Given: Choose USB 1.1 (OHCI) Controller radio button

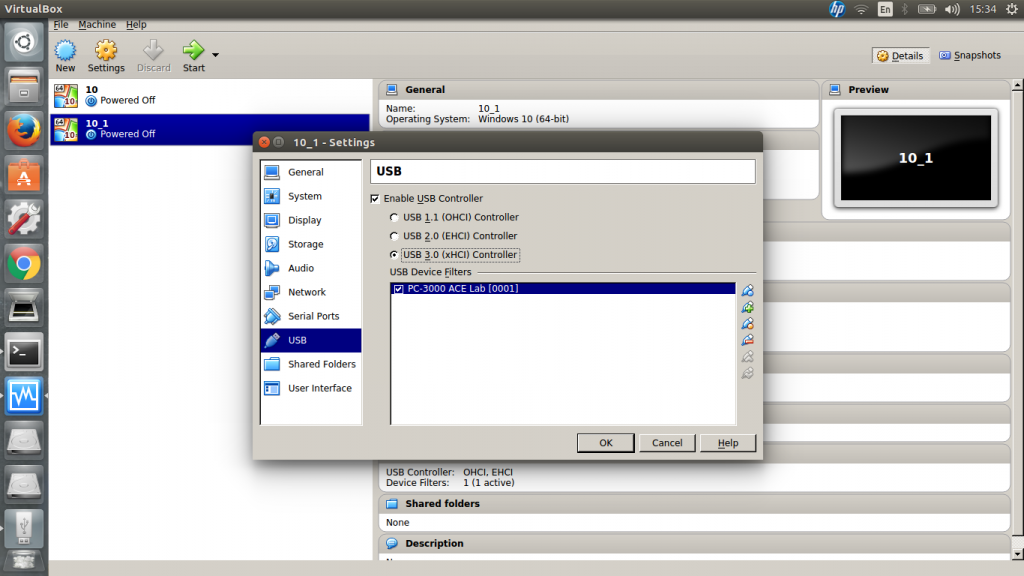Looking at the screenshot, I should tap(395, 217).
